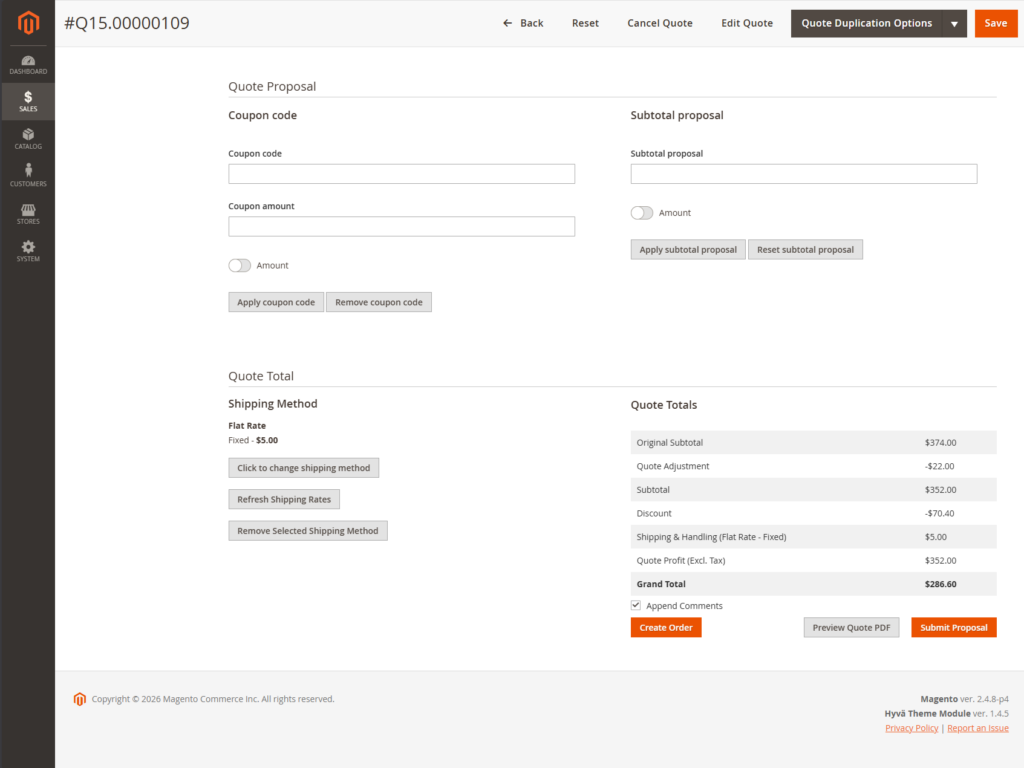The height and width of the screenshot is (768, 1024).
Task: Click the Magento logo in the sidebar
Action: tap(28, 23)
